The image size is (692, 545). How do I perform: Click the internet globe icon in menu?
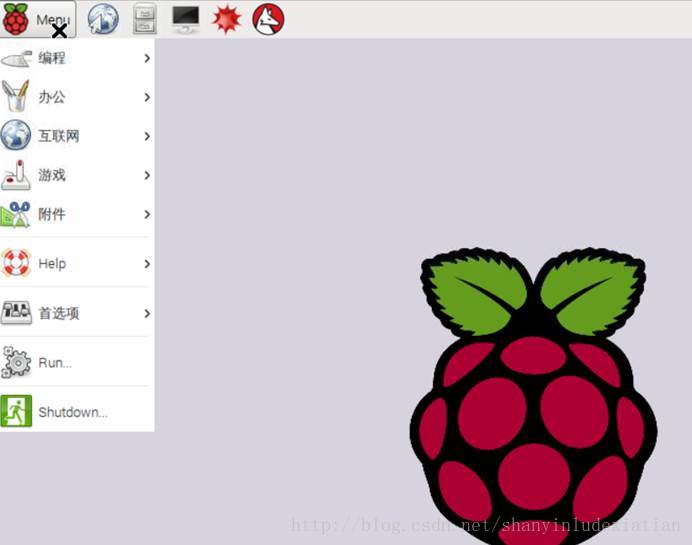pyautogui.click(x=16, y=135)
